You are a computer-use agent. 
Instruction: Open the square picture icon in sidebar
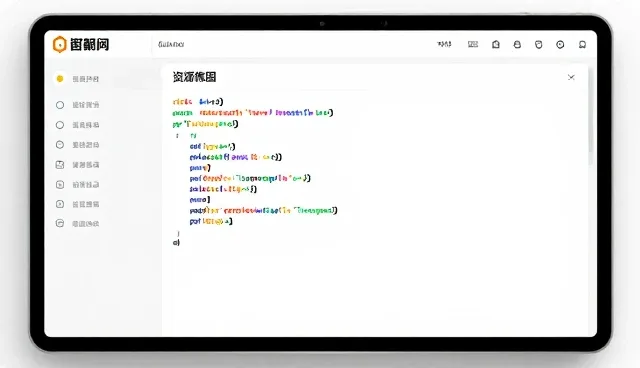coord(60,165)
